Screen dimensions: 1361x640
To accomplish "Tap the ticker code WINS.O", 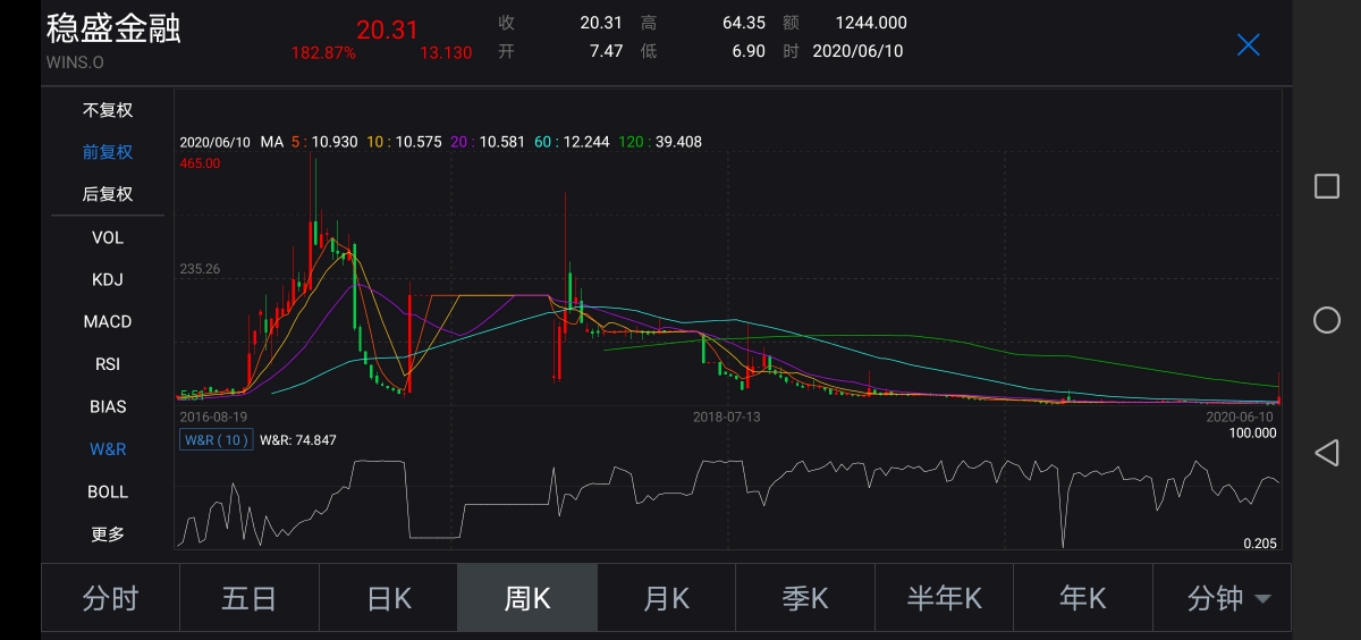I will pos(75,62).
